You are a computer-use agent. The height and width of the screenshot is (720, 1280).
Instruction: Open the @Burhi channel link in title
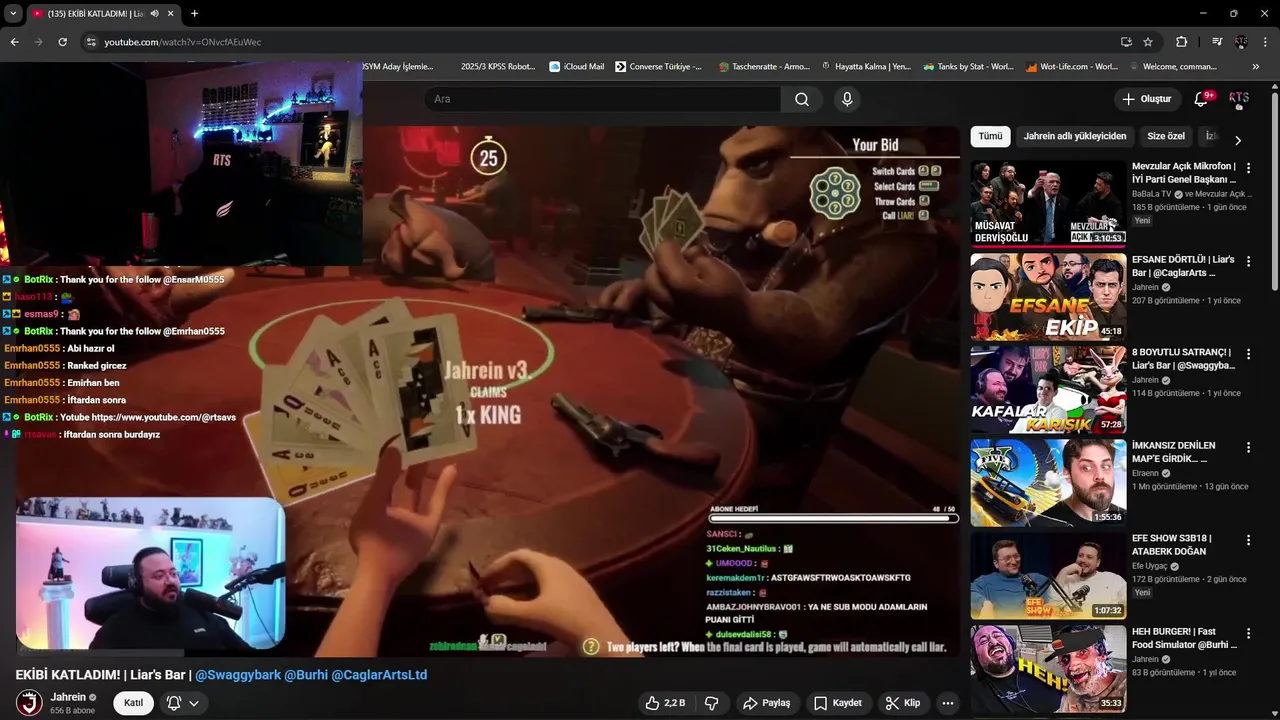point(306,675)
